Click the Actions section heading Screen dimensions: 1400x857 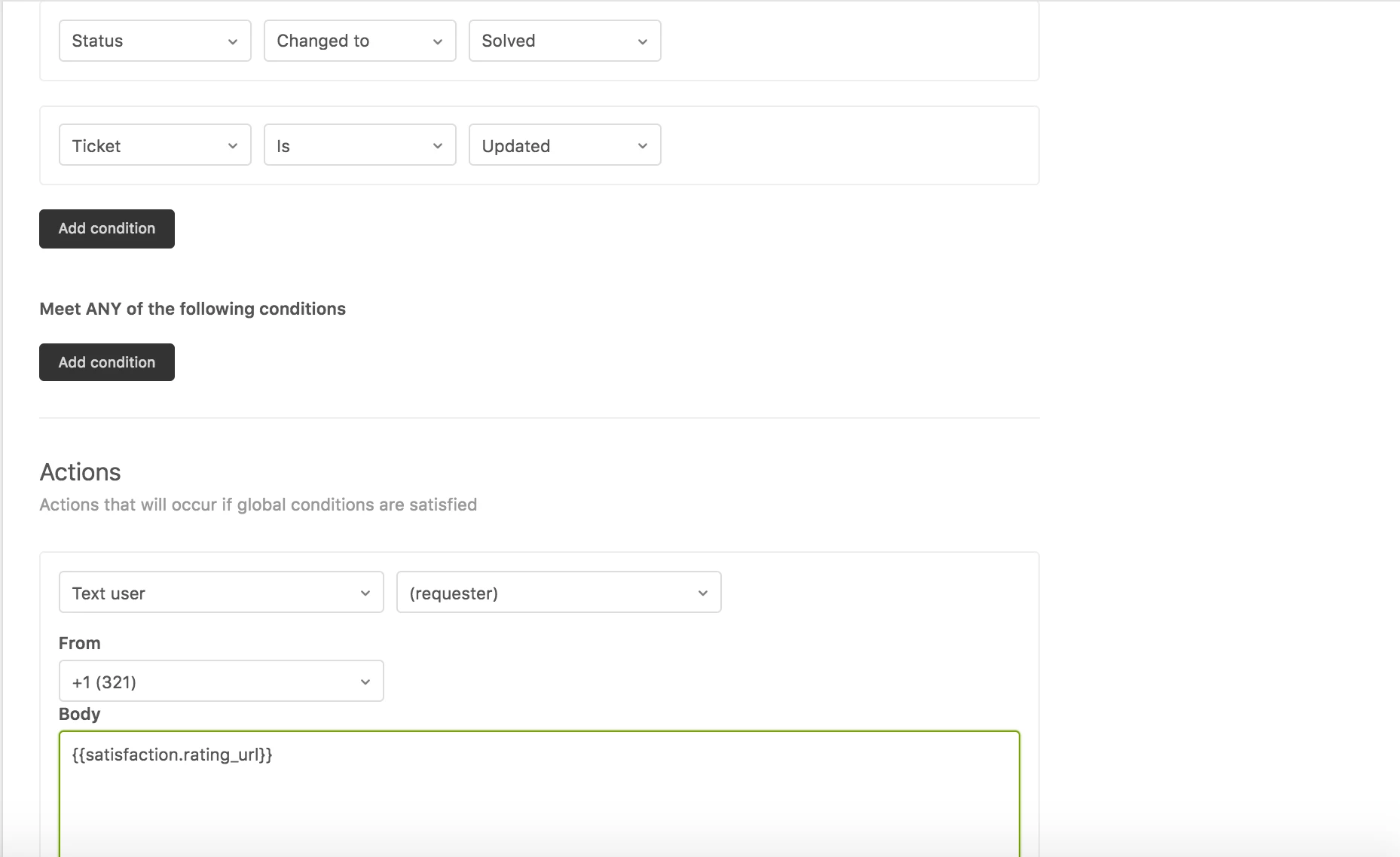pos(80,472)
